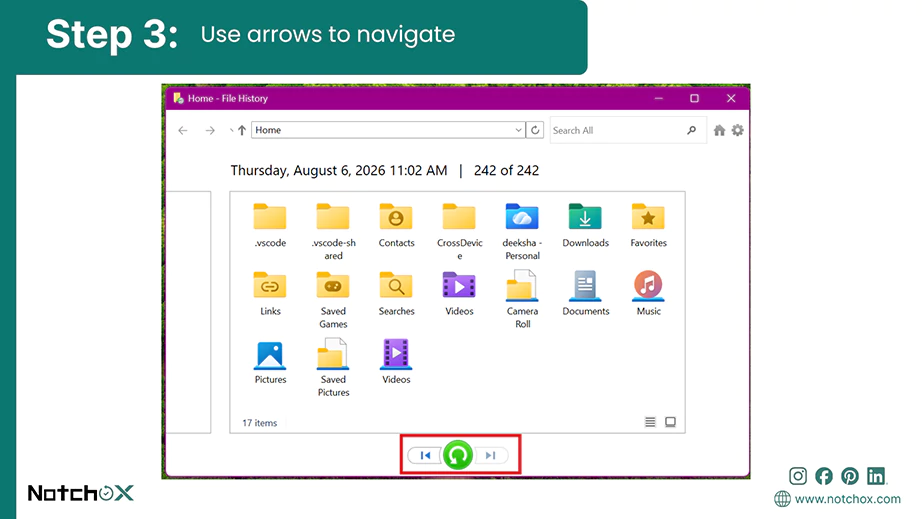This screenshot has width=922, height=519.
Task: Click the green Restore button
Action: [457, 455]
